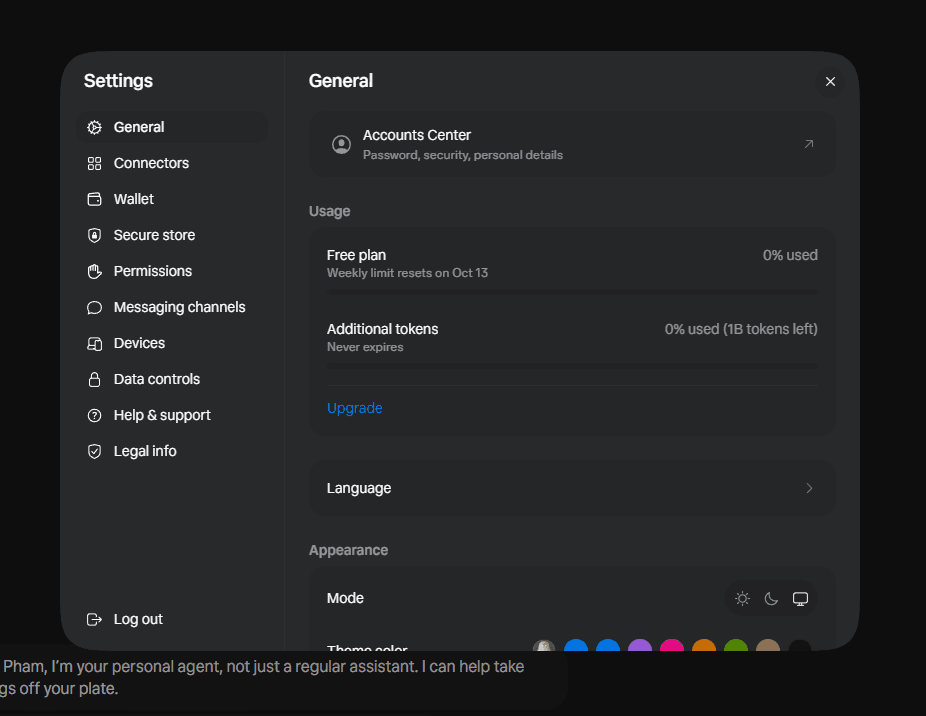
Task: Pick the pink theme color swatch
Action: 671,645
